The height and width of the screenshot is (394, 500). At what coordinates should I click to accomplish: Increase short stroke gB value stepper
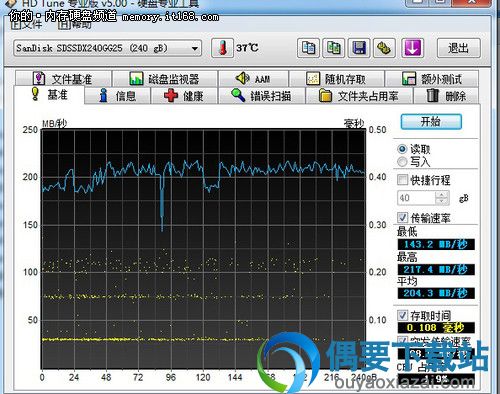442,194
